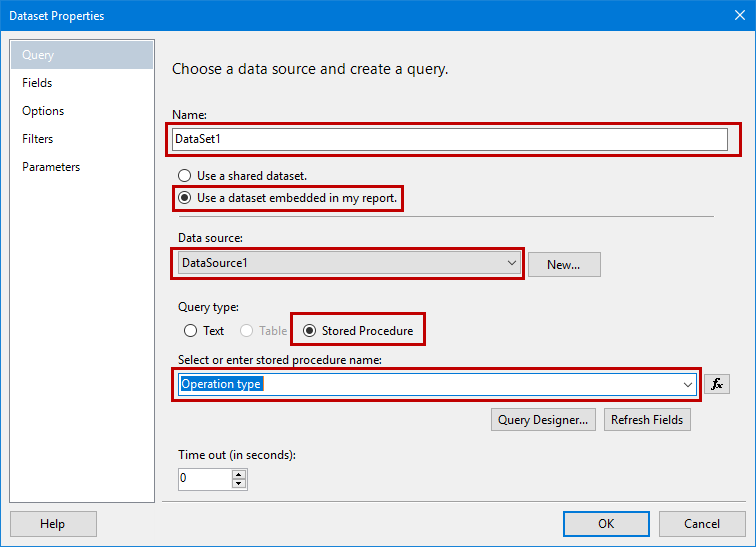Go to the Filters page

38,139
